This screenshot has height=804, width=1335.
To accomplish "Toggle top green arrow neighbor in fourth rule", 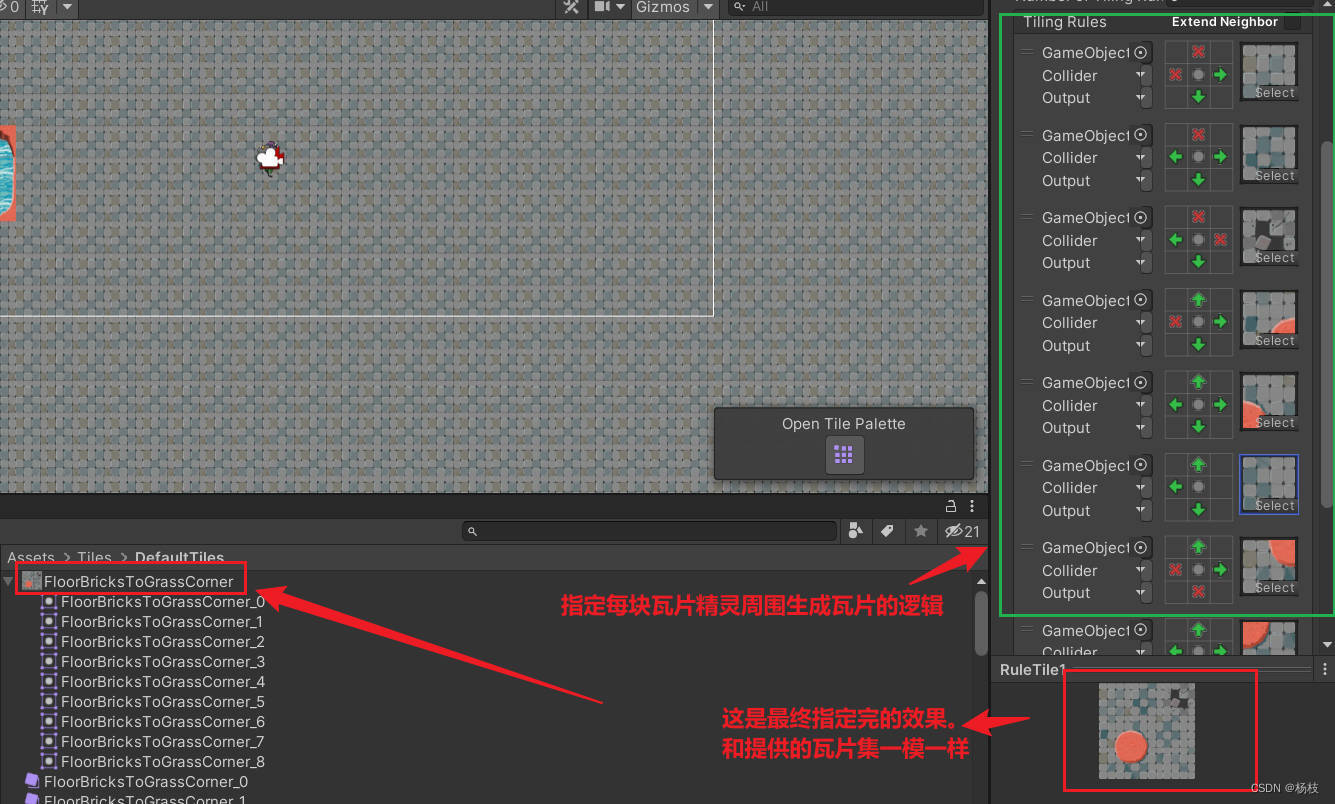I will [1198, 299].
